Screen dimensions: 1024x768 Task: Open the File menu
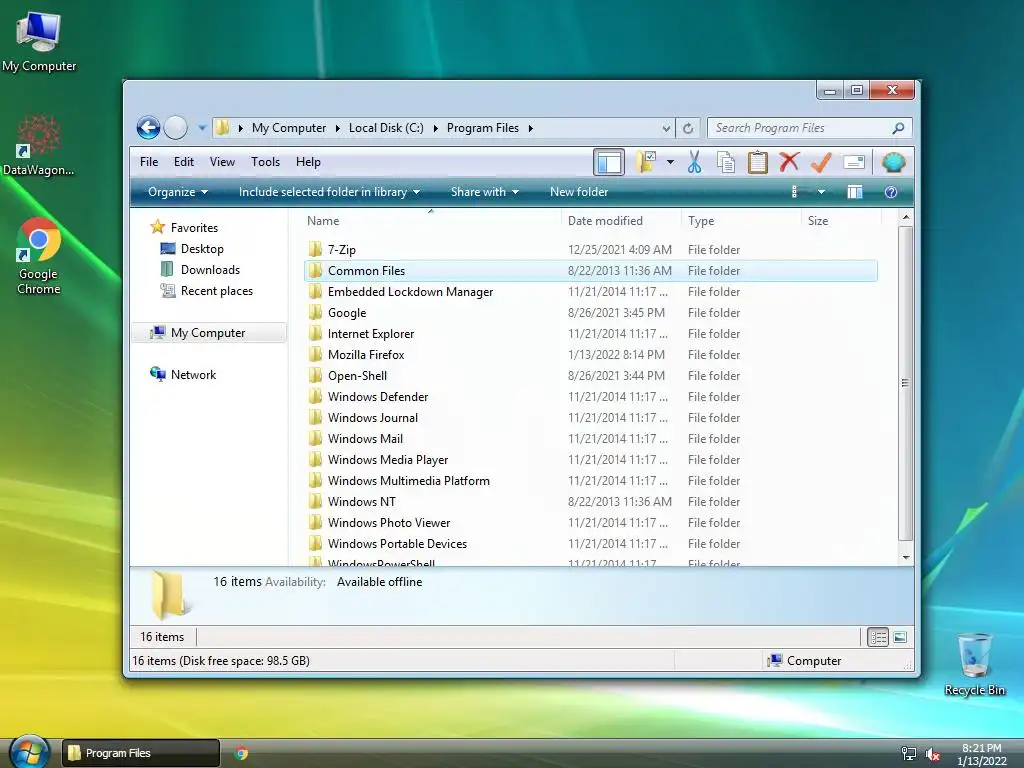149,162
